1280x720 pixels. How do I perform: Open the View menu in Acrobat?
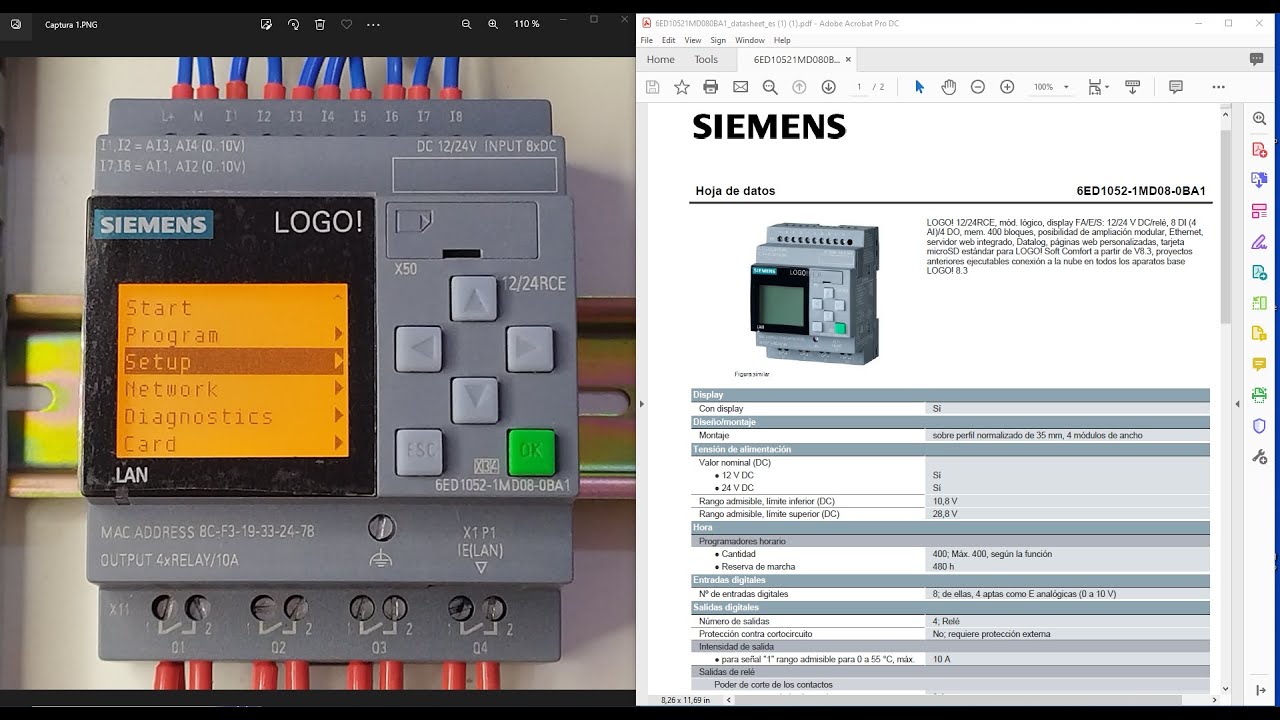point(693,40)
